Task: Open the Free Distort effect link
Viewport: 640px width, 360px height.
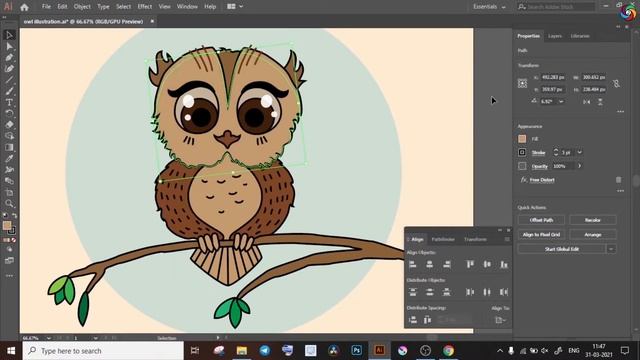Action: 542,180
